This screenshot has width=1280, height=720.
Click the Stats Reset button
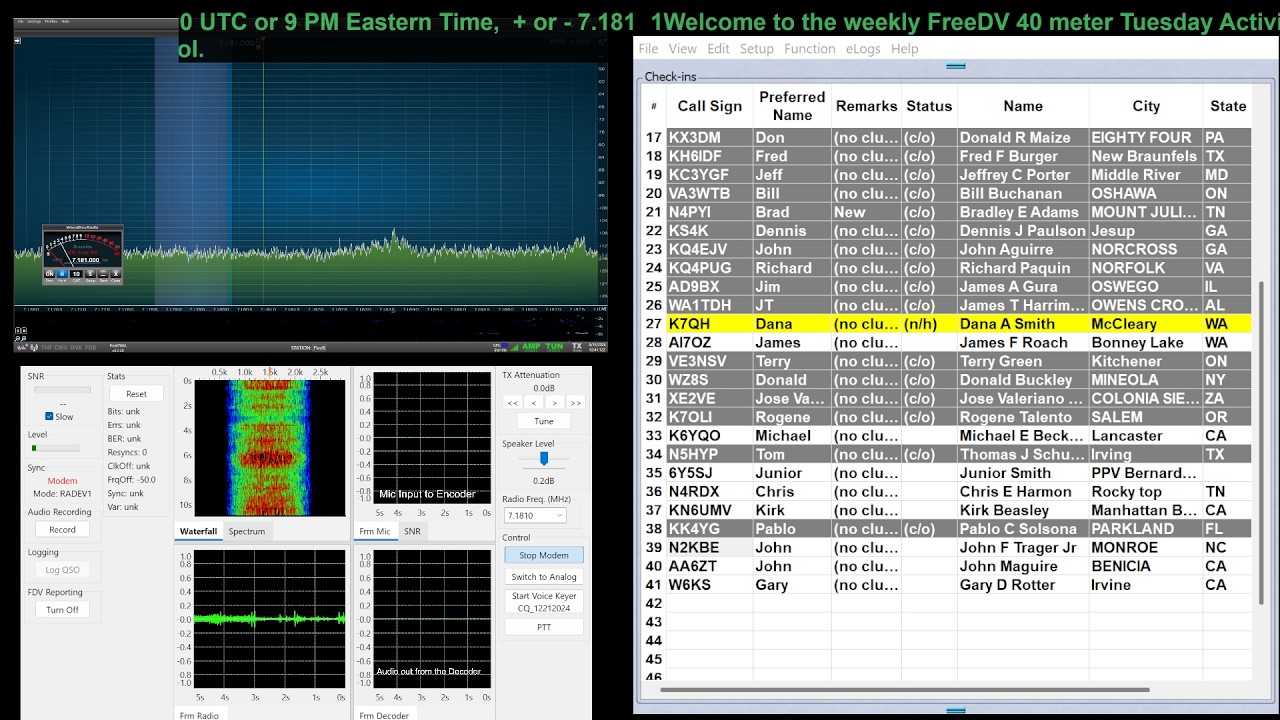coord(136,394)
